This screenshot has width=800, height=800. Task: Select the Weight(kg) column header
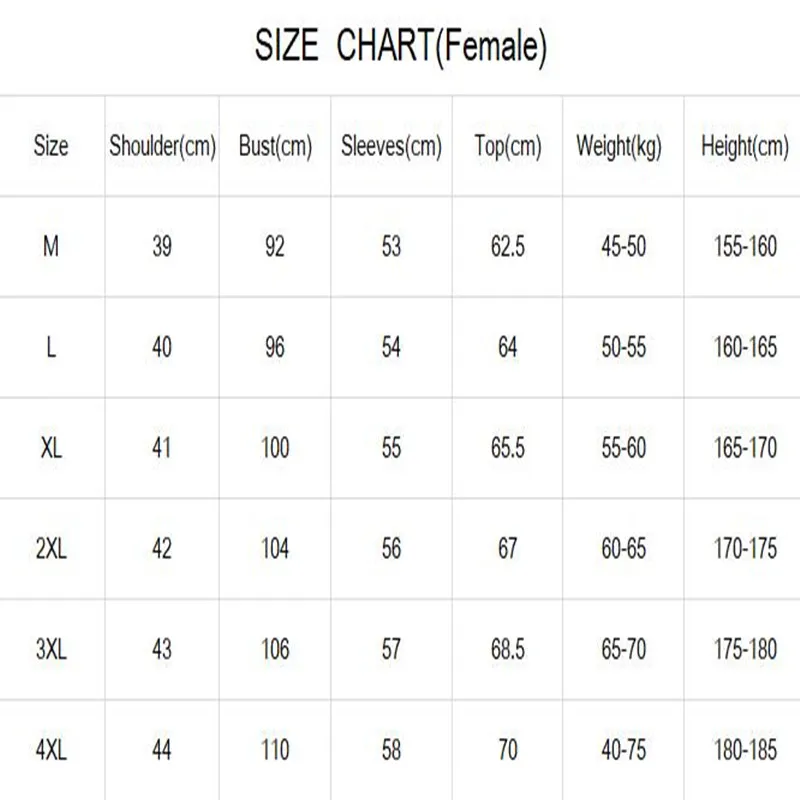coord(624,146)
